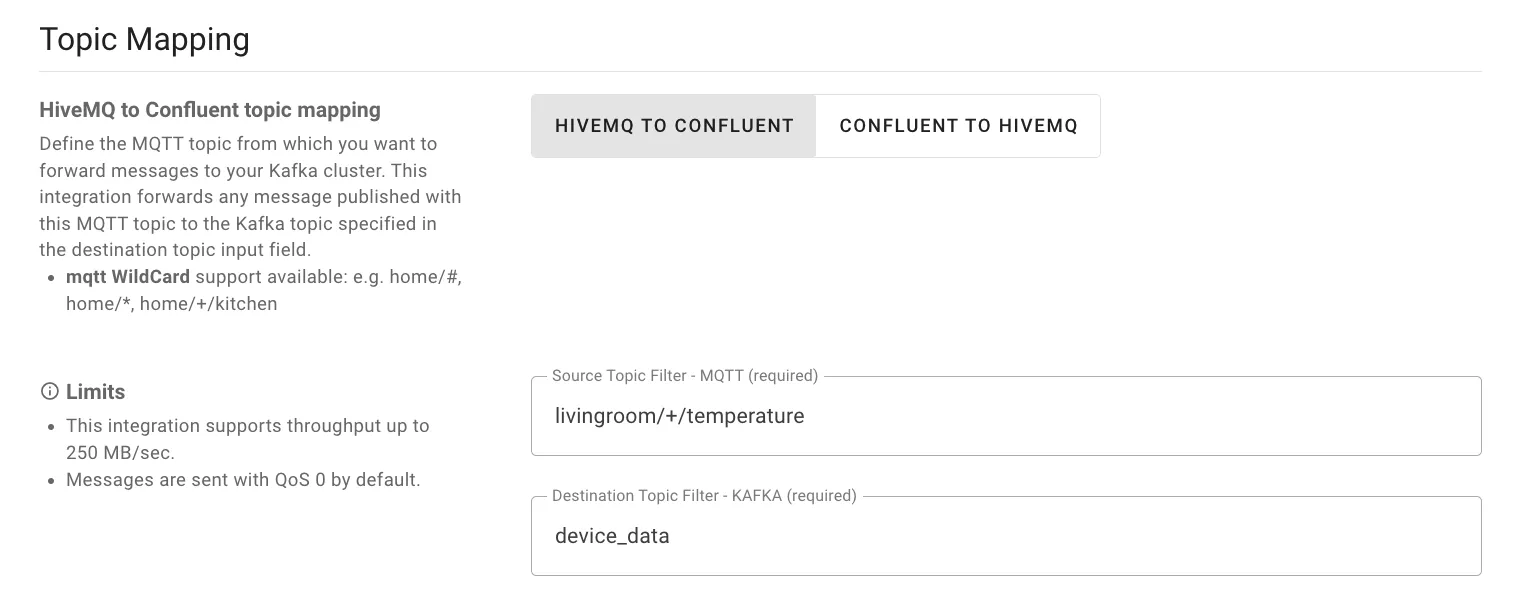
Task: Click the HiveMQ to Confluent topic mapping subheading
Action: (210, 109)
